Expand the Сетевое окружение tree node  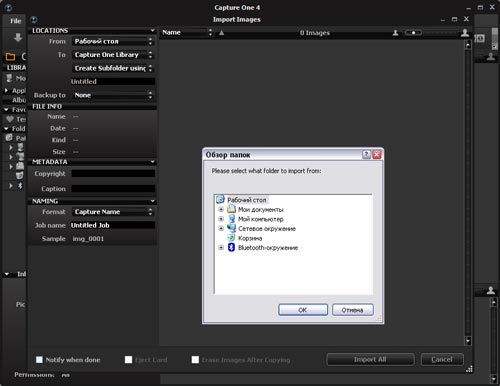221,228
